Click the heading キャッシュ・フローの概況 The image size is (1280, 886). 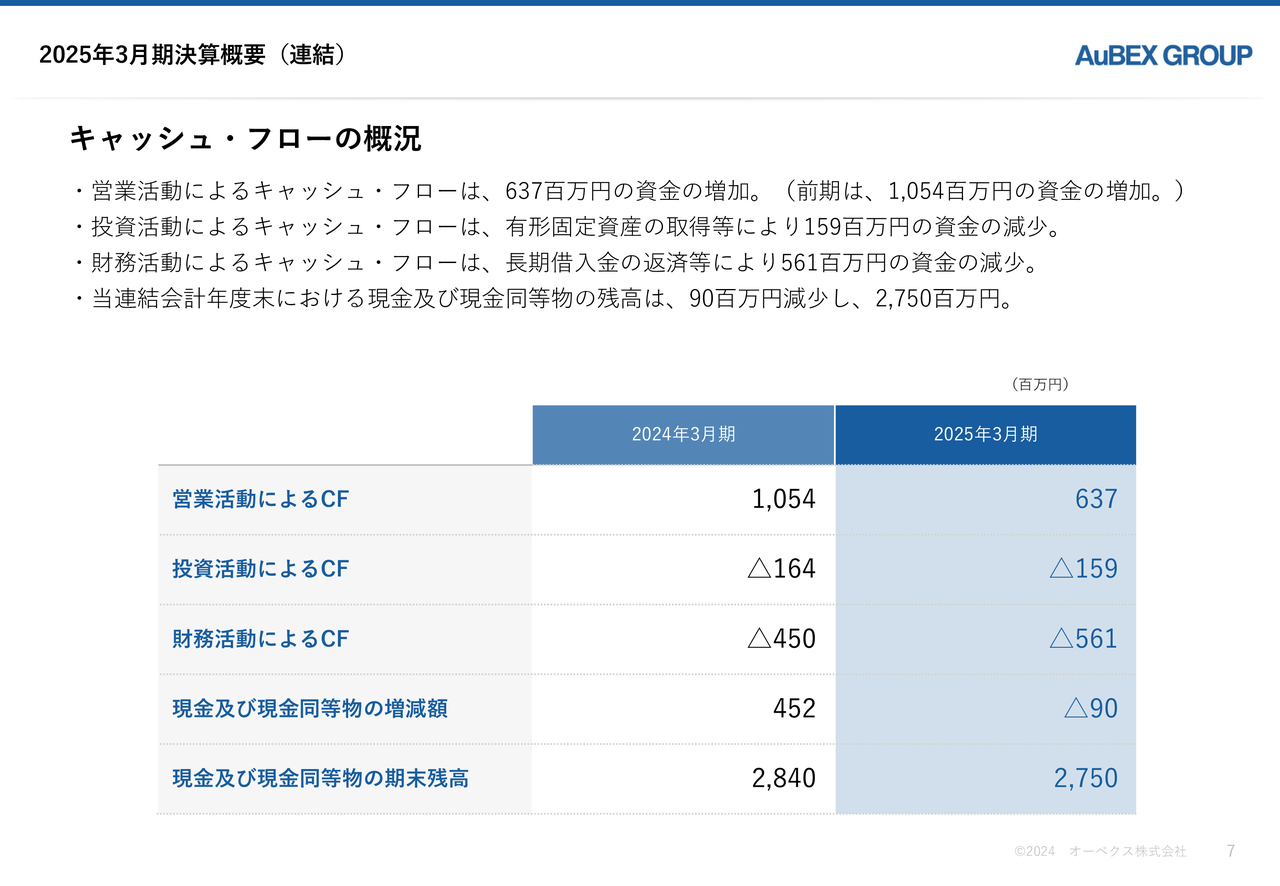click(x=245, y=138)
